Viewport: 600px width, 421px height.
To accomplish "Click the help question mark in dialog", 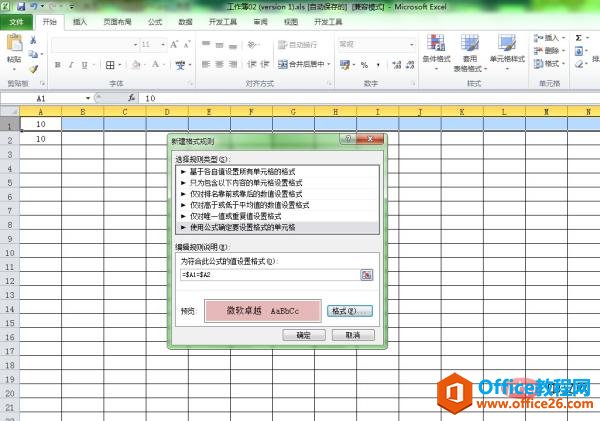I will pos(348,139).
